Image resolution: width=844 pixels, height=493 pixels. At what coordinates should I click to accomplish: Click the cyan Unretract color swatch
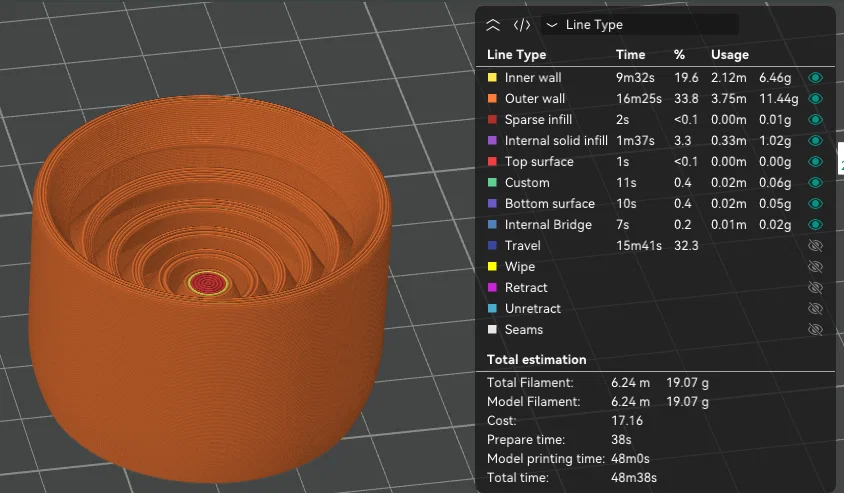(492, 308)
